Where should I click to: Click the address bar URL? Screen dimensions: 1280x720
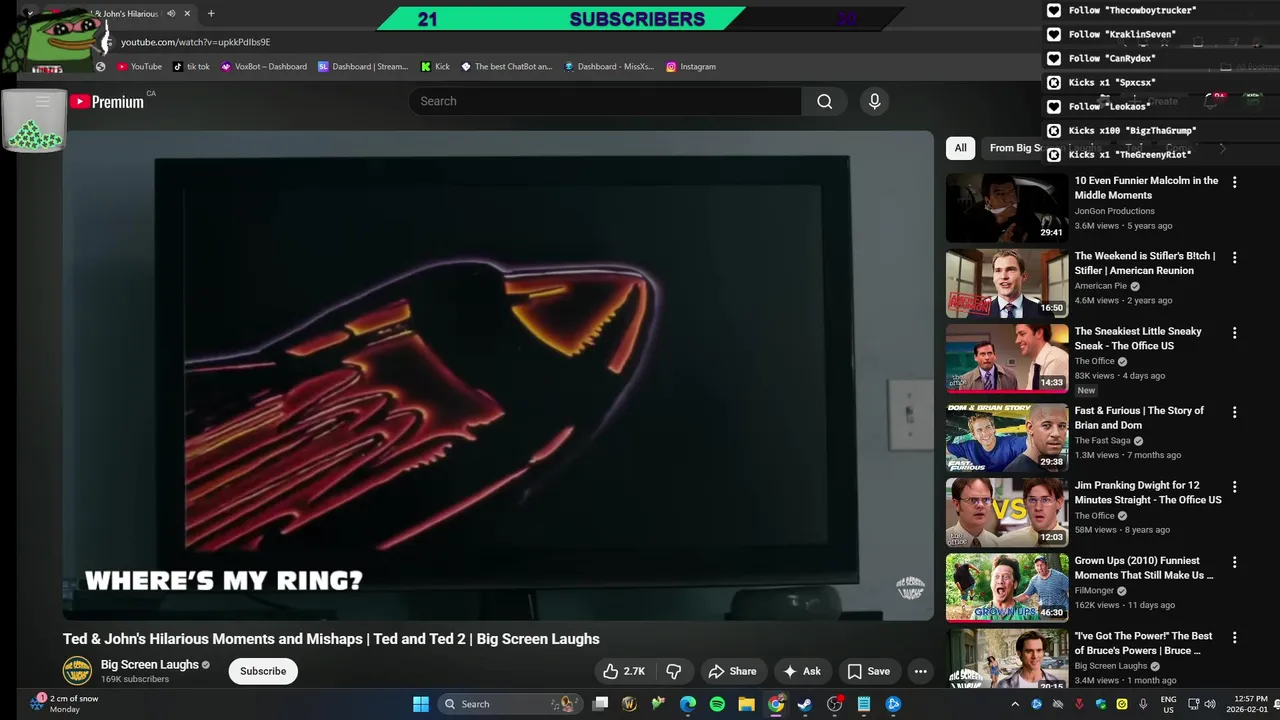point(196,42)
